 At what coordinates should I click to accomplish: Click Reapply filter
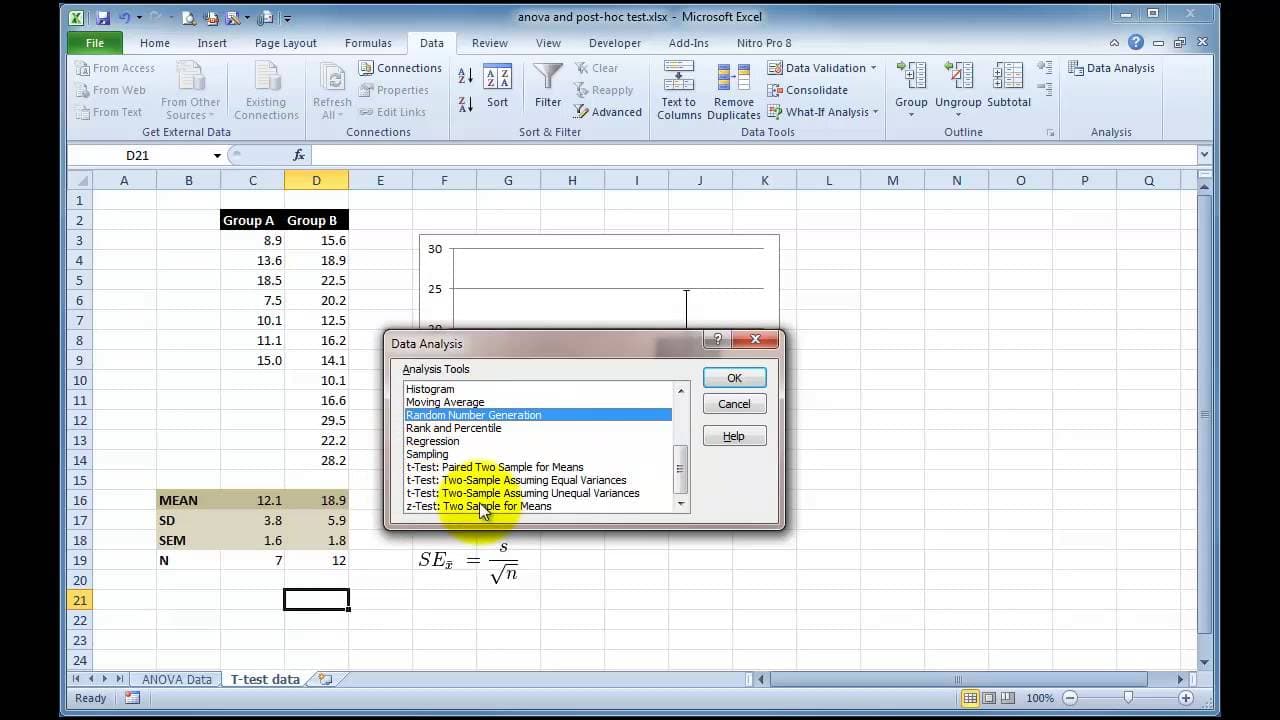pos(604,90)
